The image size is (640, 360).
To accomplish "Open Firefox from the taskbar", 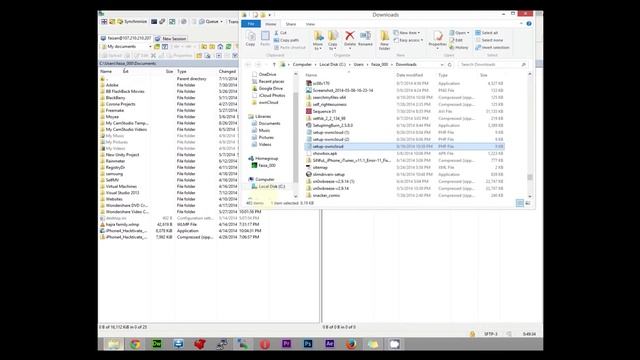I will (x=351, y=344).
